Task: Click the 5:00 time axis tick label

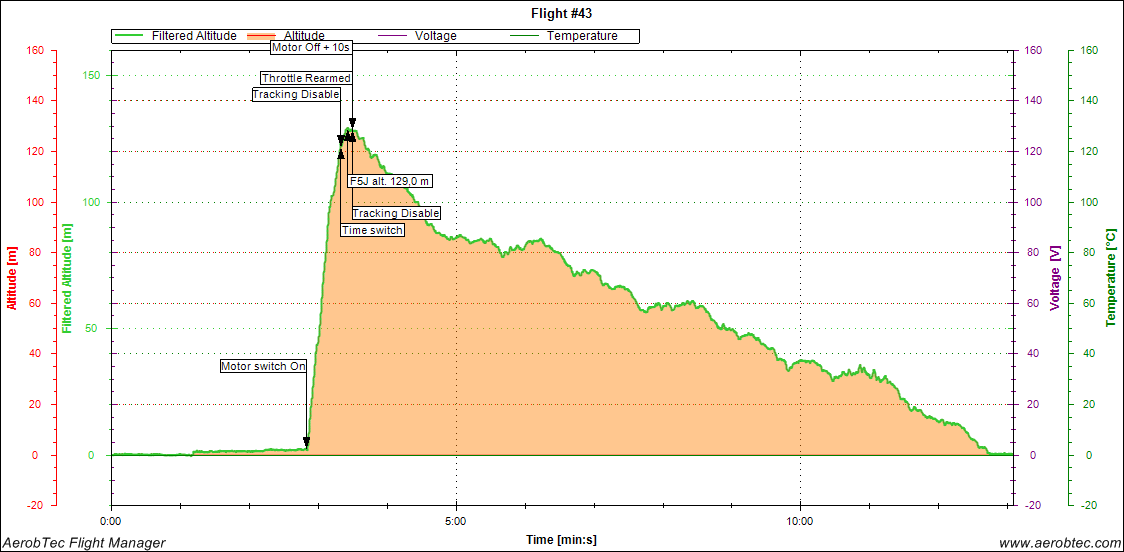Action: 456,521
